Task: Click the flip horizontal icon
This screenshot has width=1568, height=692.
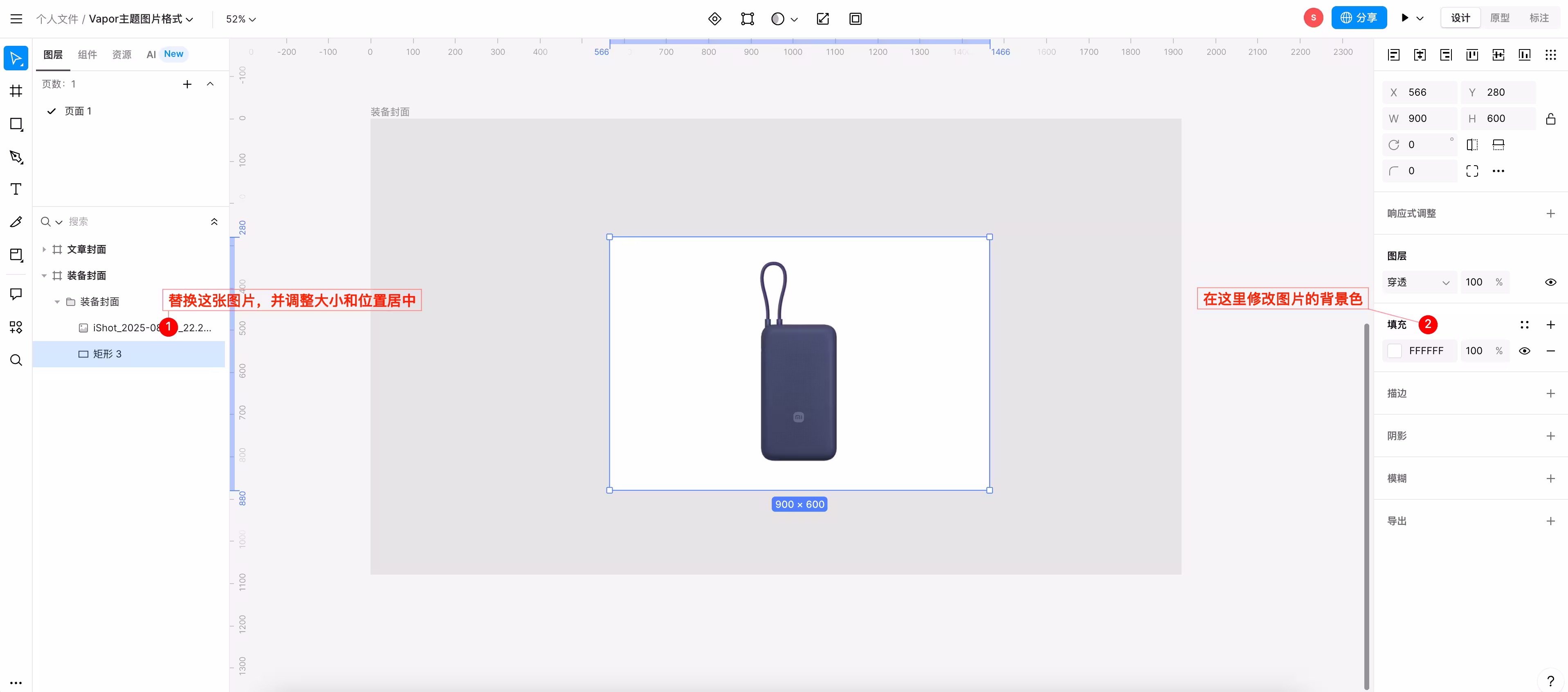Action: coord(1472,145)
